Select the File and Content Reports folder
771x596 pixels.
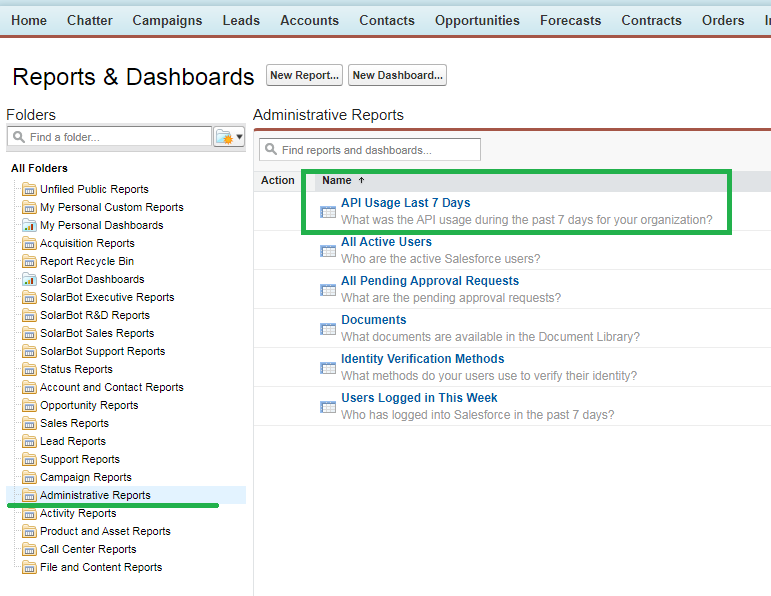(101, 567)
